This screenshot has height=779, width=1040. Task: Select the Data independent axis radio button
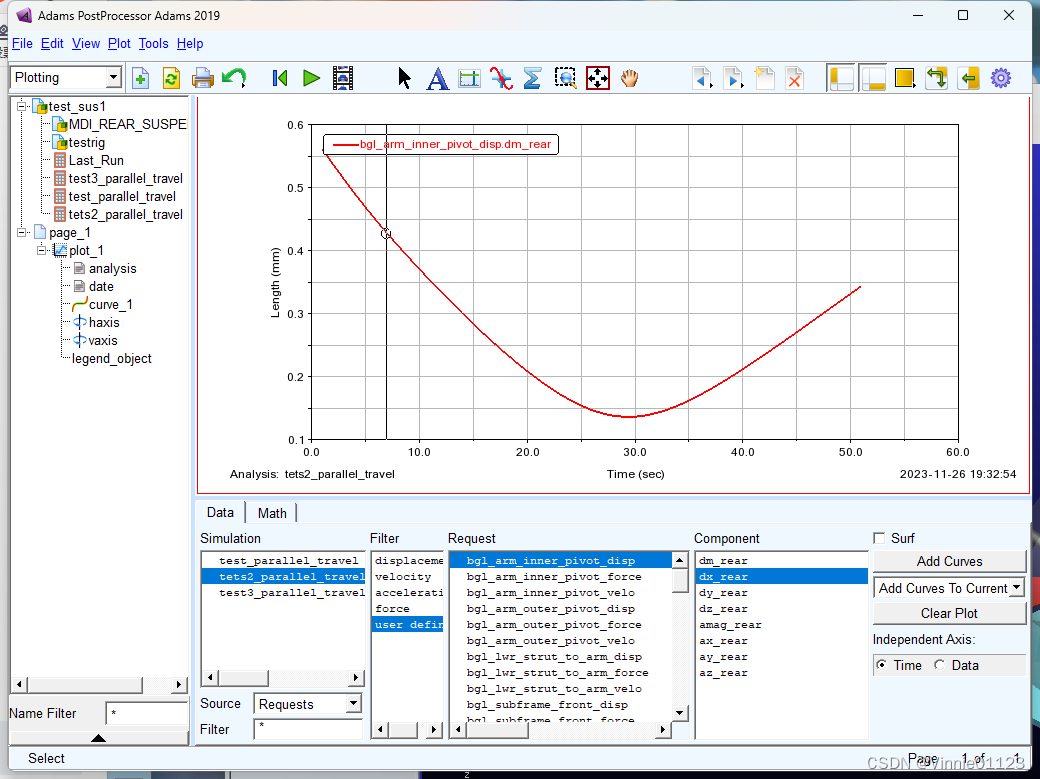[939, 665]
